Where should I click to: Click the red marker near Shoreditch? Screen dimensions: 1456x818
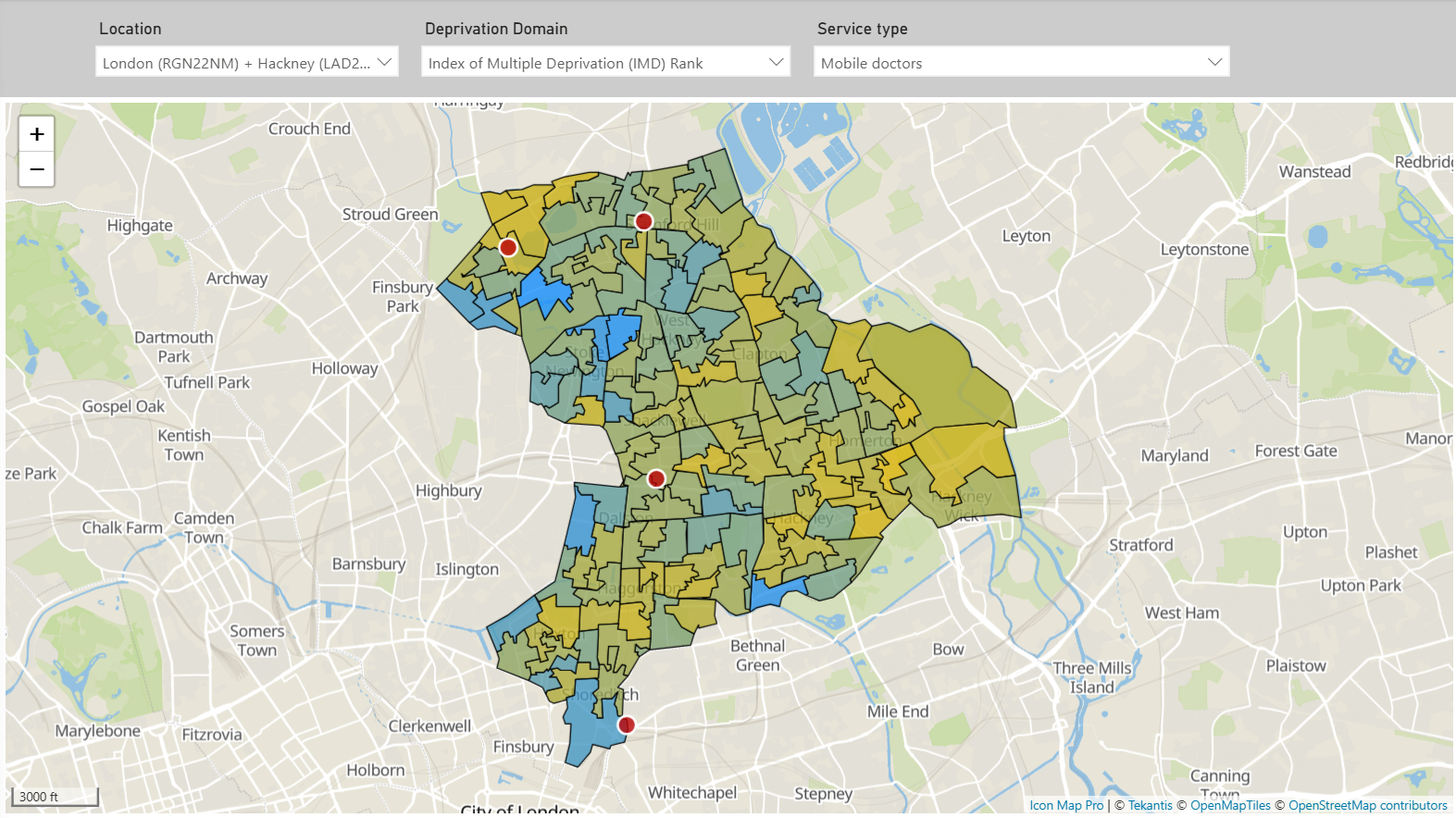pyautogui.click(x=627, y=725)
